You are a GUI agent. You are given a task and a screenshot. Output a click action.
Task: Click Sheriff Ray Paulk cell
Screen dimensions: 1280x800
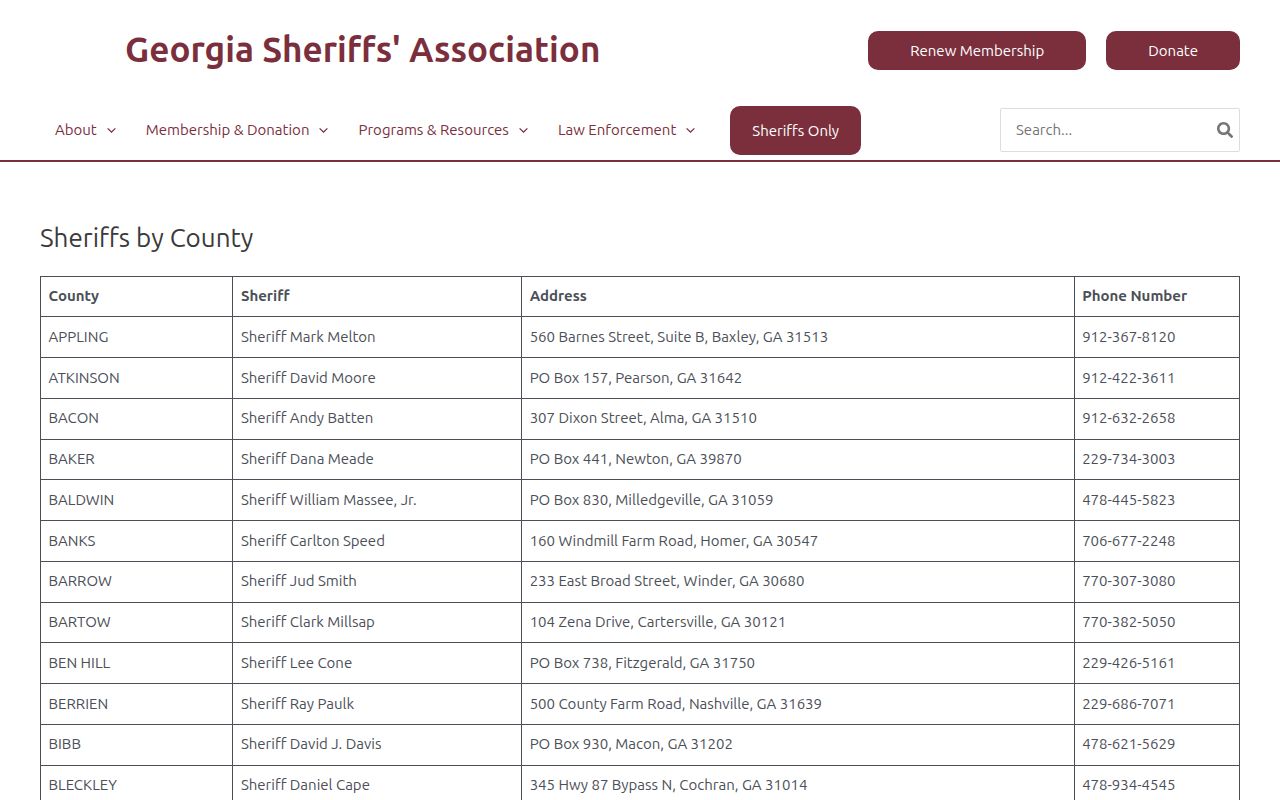point(377,704)
